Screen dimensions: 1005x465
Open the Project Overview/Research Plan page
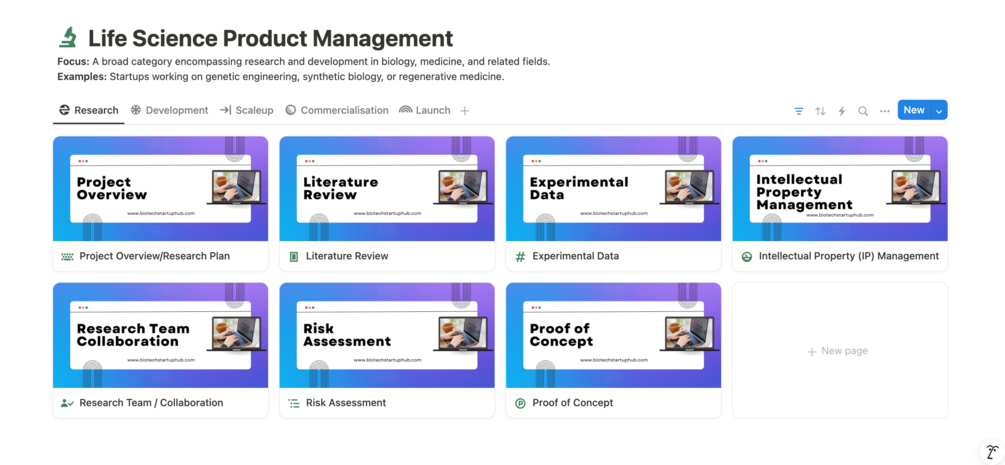coord(154,256)
